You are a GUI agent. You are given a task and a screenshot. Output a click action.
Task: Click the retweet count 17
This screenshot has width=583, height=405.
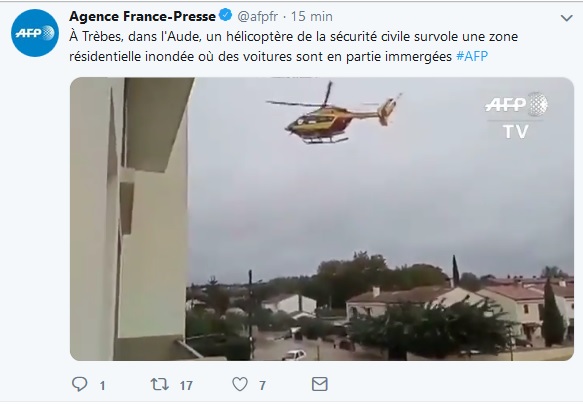(x=186, y=386)
